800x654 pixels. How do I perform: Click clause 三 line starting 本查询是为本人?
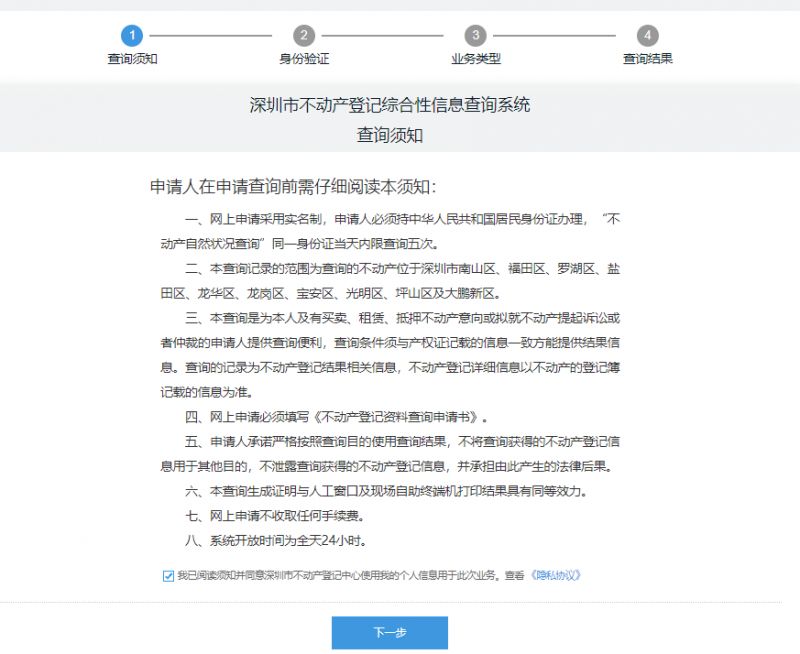(x=402, y=318)
